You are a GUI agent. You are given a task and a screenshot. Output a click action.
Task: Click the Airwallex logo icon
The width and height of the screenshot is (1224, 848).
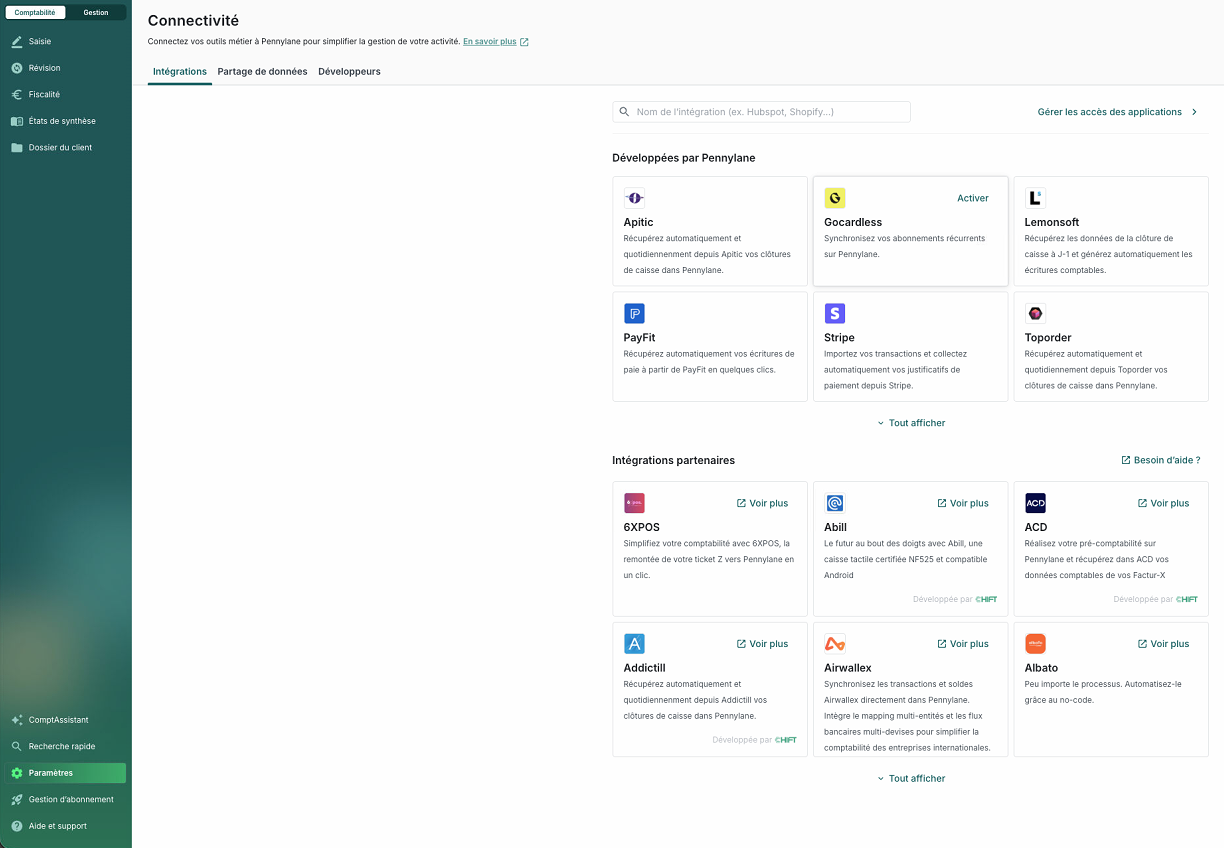click(834, 644)
